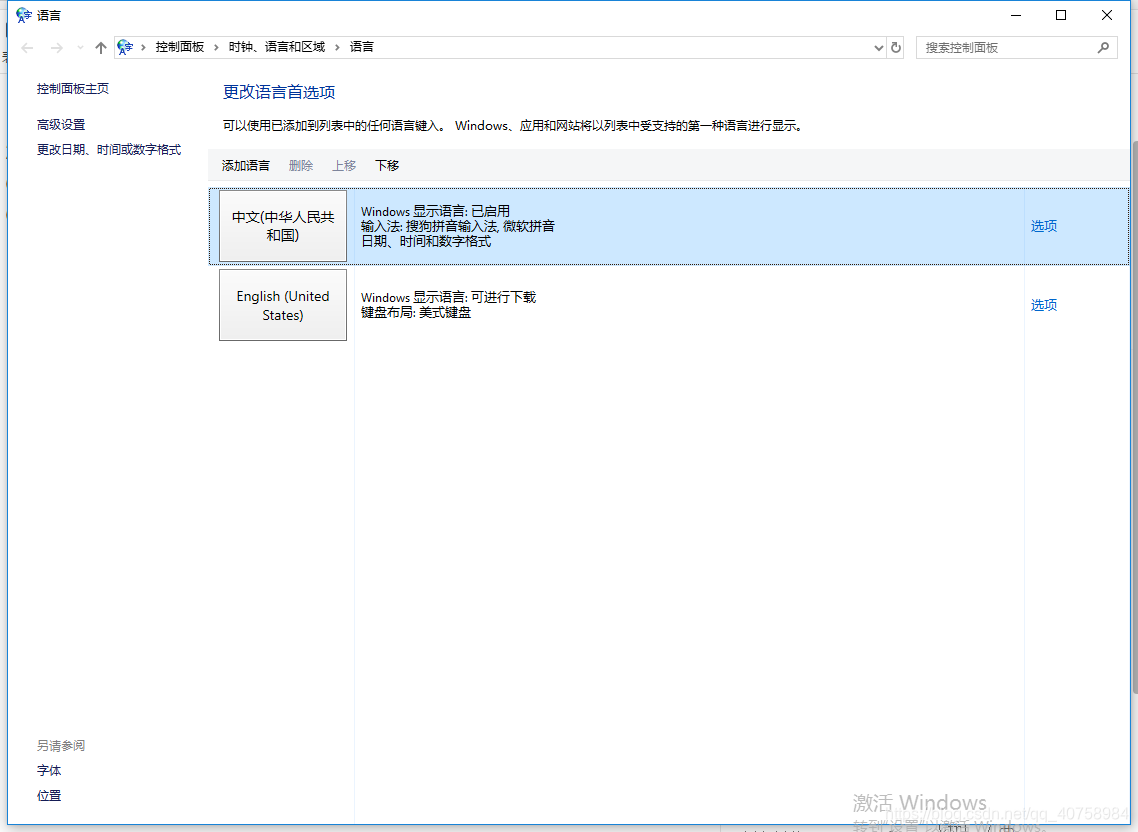The image size is (1138, 832).
Task: Click the 控制面板 breadcrumb
Action: (179, 47)
